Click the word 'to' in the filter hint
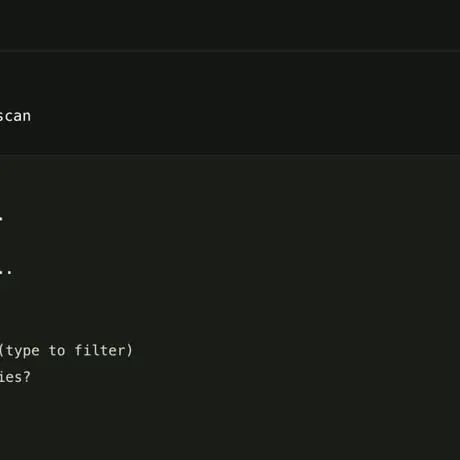This screenshot has width=460, height=460. 57,351
